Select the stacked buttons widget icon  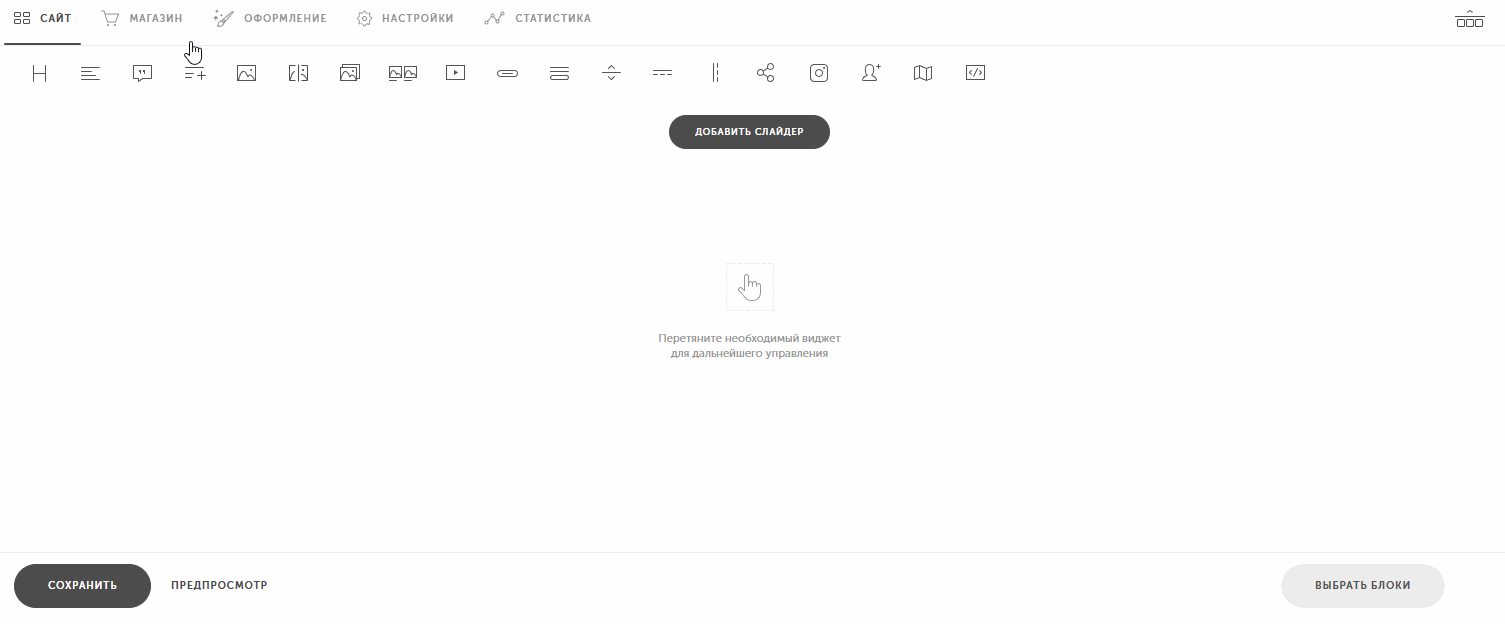[560, 73]
